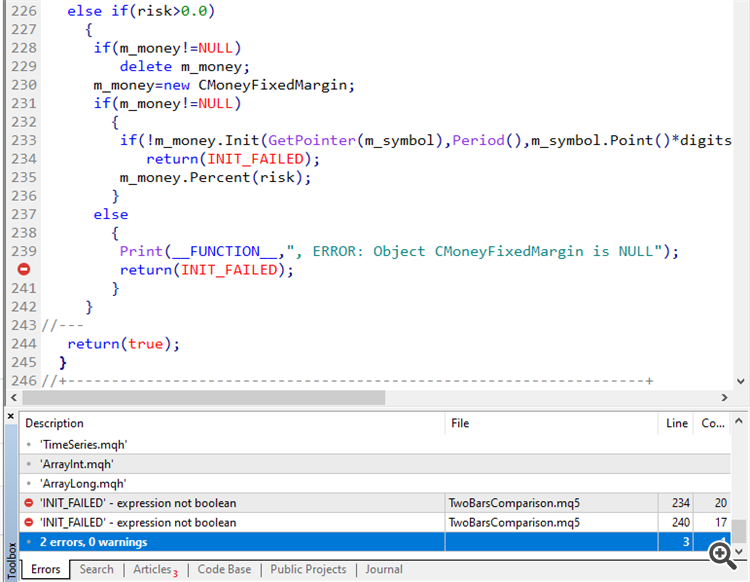The width and height of the screenshot is (750, 582).
Task: Click the error icon for line 234 entry
Action: click(x=30, y=502)
